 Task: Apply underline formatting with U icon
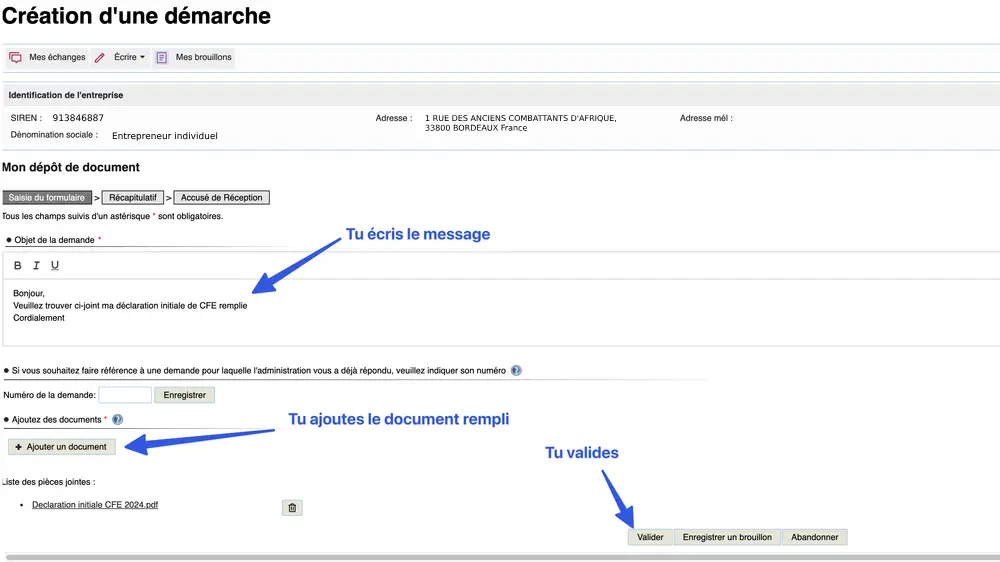[55, 265]
